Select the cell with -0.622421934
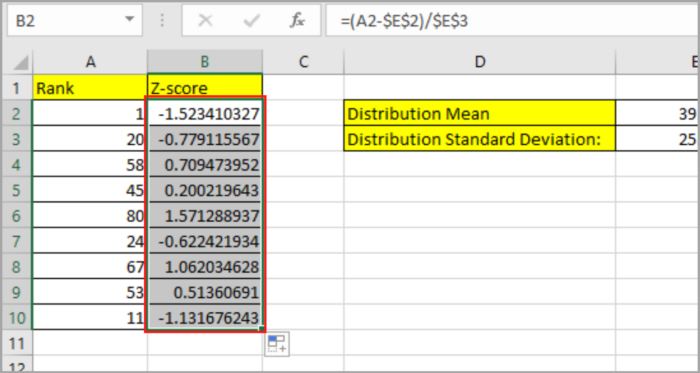 (x=205, y=241)
